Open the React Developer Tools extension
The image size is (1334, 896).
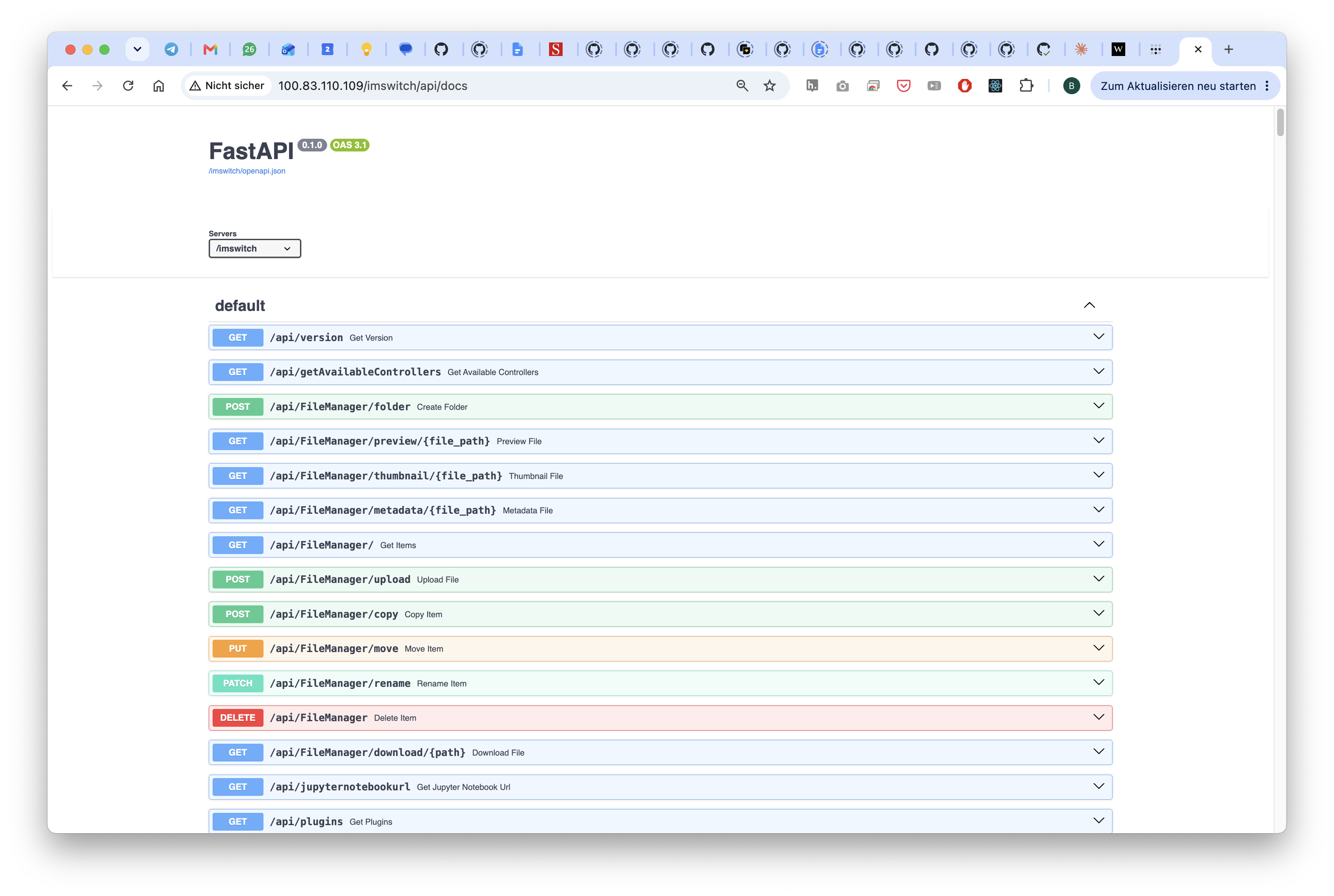995,86
